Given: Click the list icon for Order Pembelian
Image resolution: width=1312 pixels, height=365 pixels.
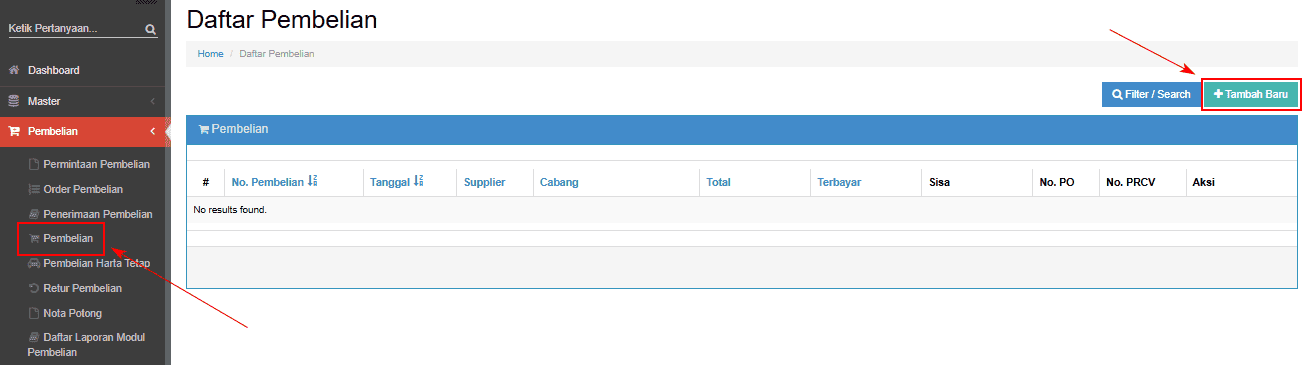Looking at the screenshot, I should click(33, 189).
